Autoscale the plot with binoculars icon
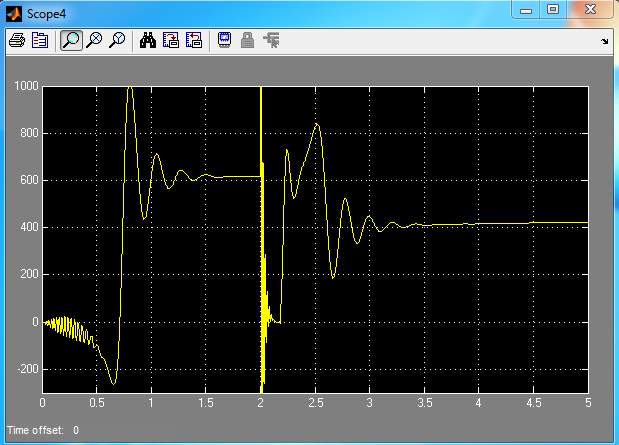Image resolution: width=619 pixels, height=445 pixels. [x=148, y=41]
